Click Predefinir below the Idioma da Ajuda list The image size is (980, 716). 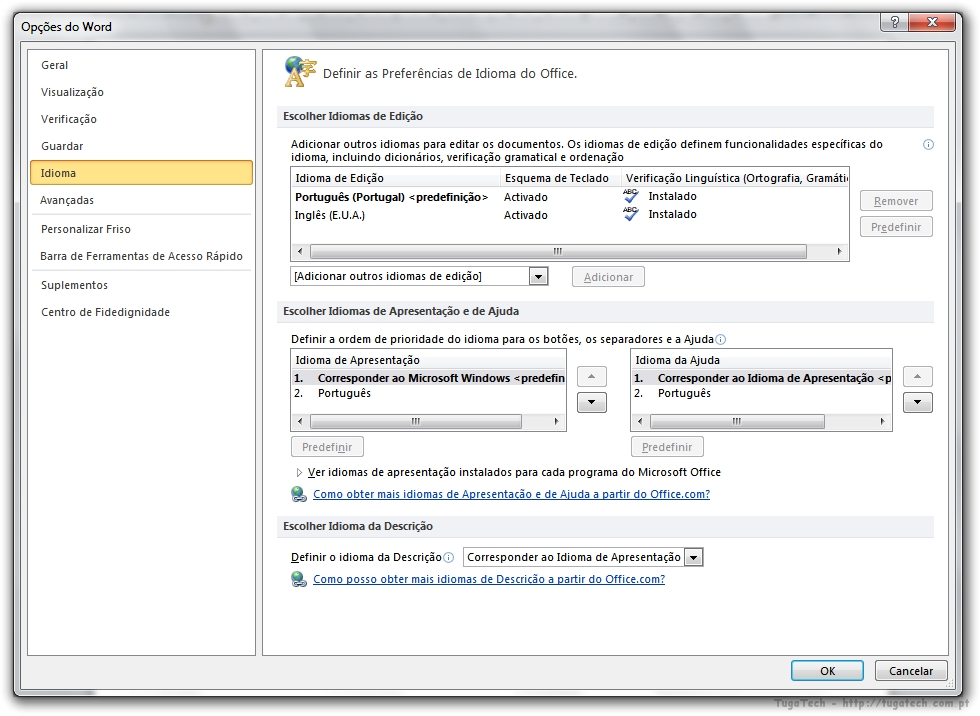[667, 447]
